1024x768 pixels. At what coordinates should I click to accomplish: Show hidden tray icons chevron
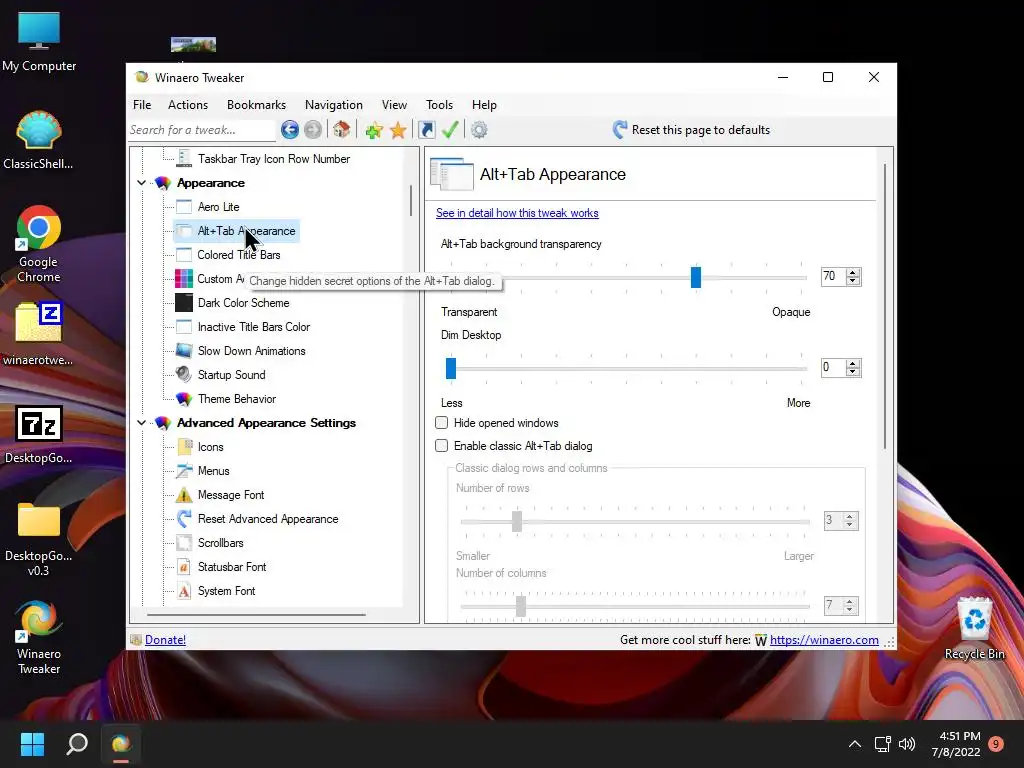[x=854, y=744]
